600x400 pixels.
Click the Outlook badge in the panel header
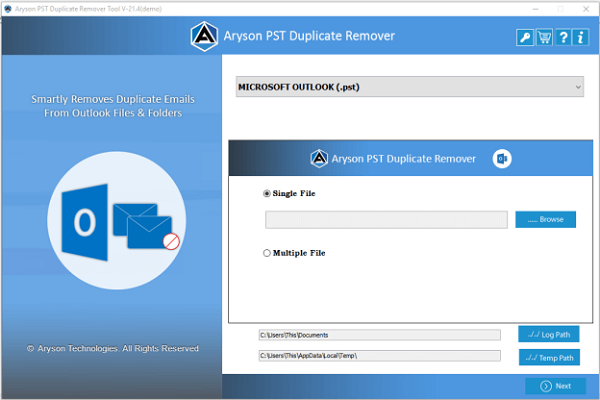(x=502, y=158)
